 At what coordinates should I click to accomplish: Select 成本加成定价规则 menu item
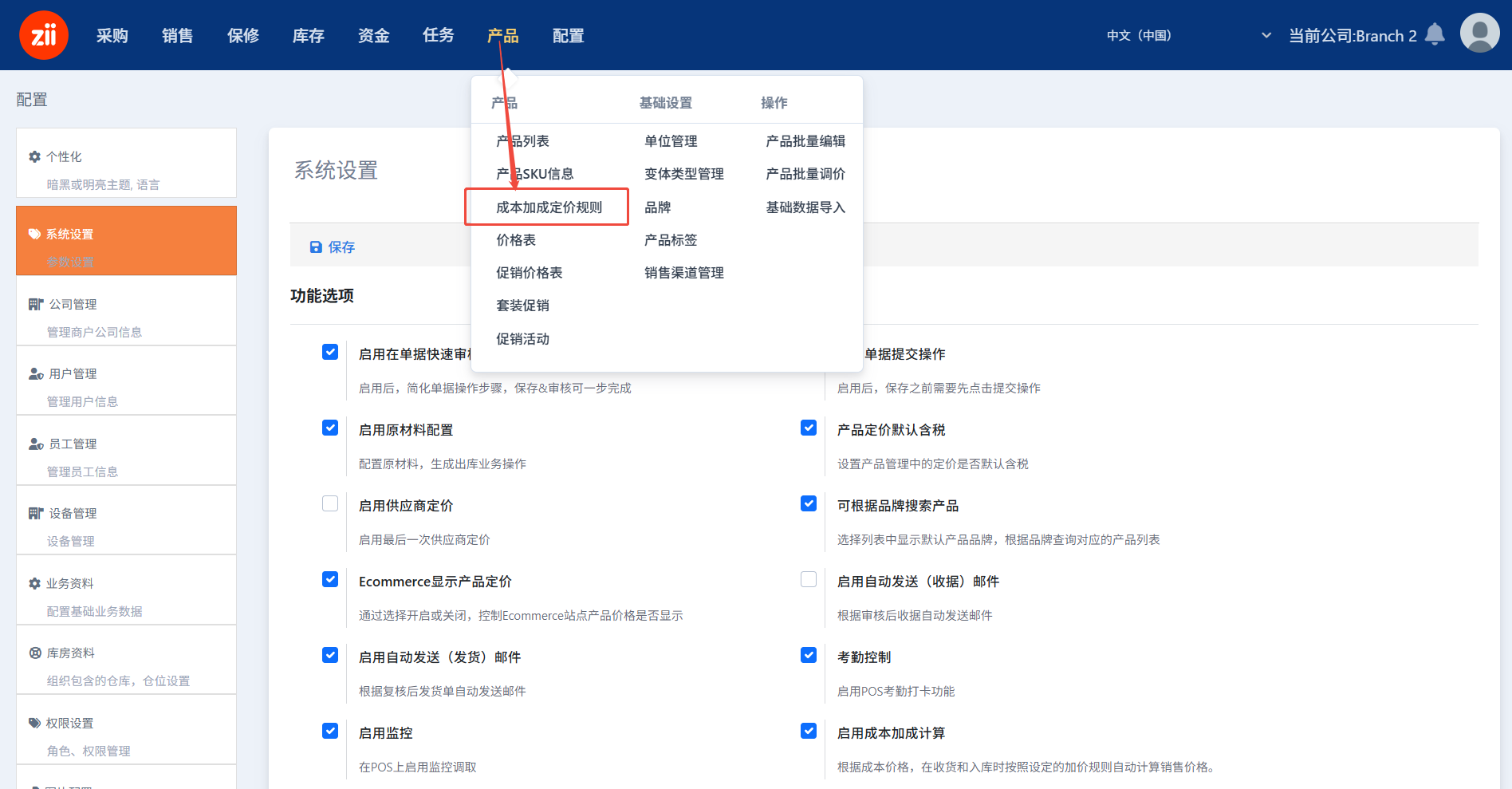coord(549,207)
